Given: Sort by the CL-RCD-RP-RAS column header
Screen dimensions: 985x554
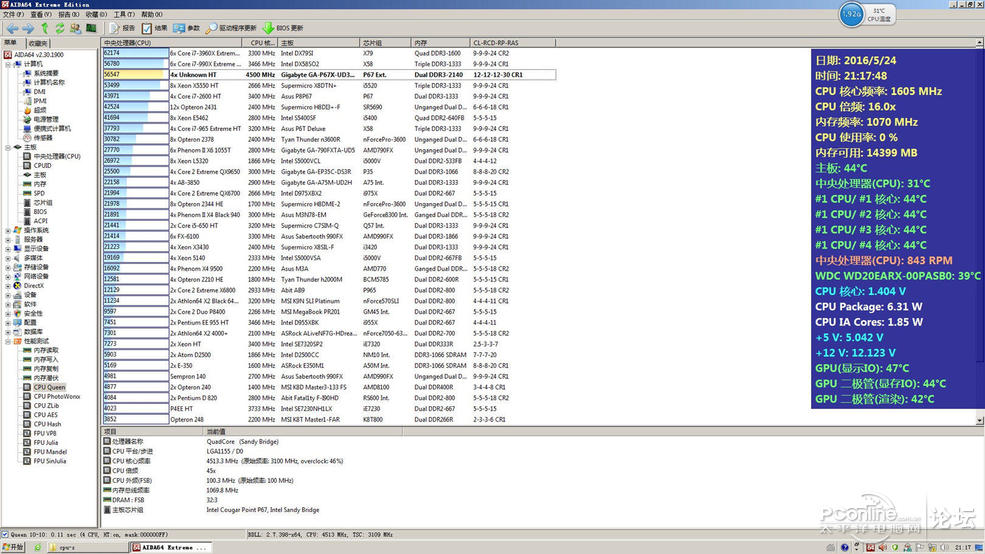Looking at the screenshot, I should coord(512,43).
